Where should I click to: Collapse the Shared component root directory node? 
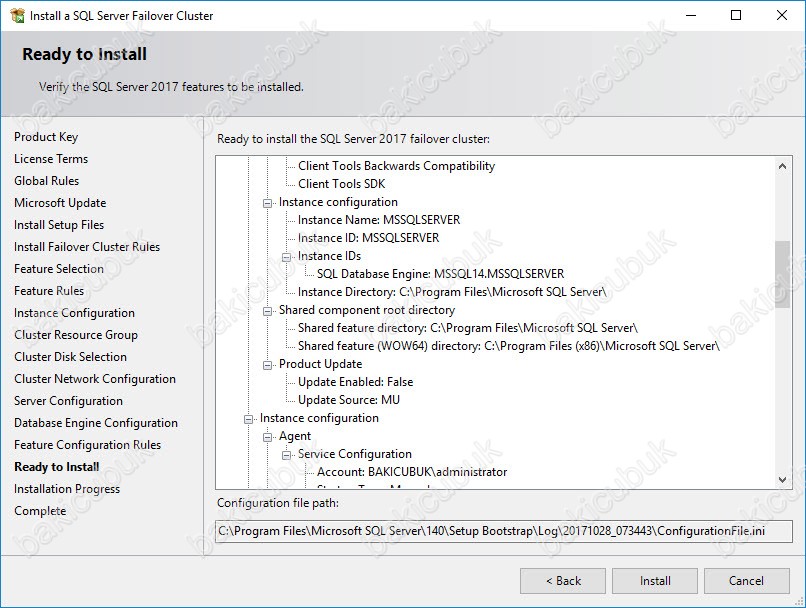(x=268, y=310)
